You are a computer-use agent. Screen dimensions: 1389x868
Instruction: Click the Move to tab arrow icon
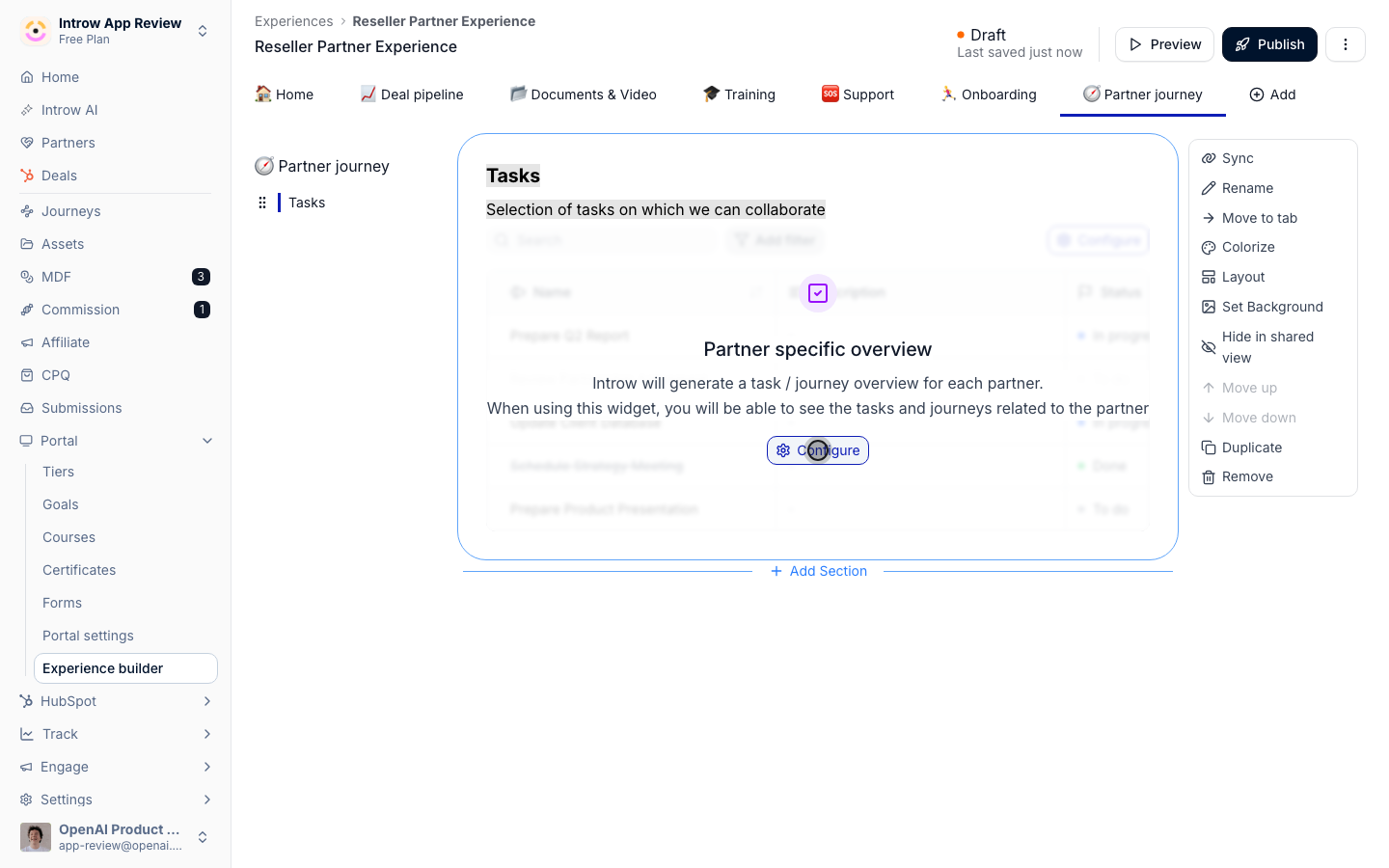click(x=1209, y=218)
